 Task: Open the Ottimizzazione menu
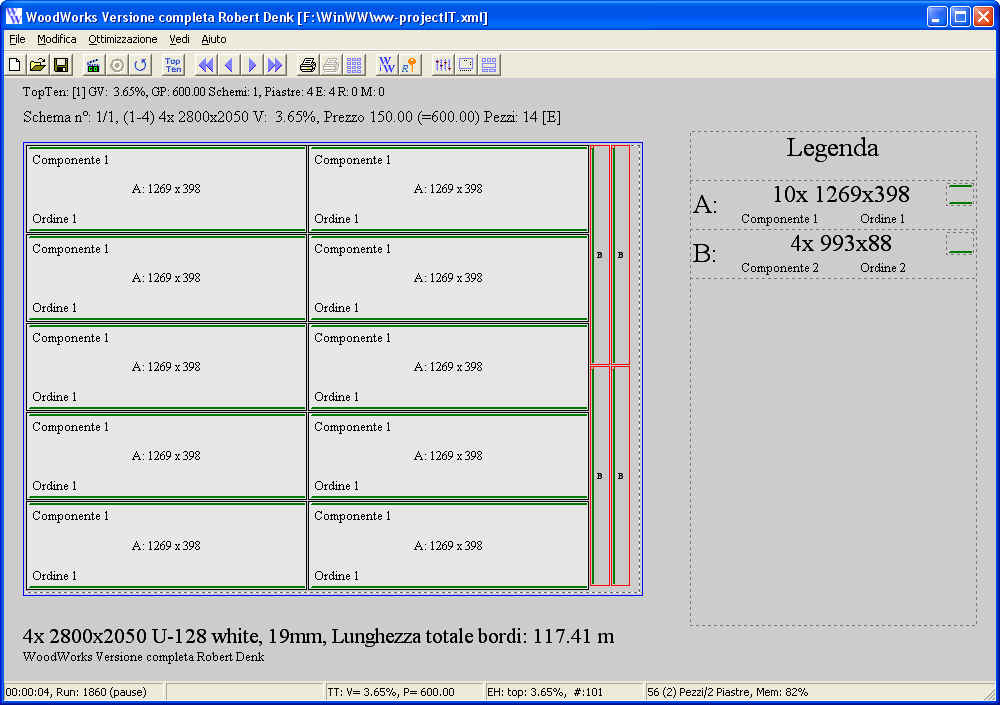click(122, 39)
